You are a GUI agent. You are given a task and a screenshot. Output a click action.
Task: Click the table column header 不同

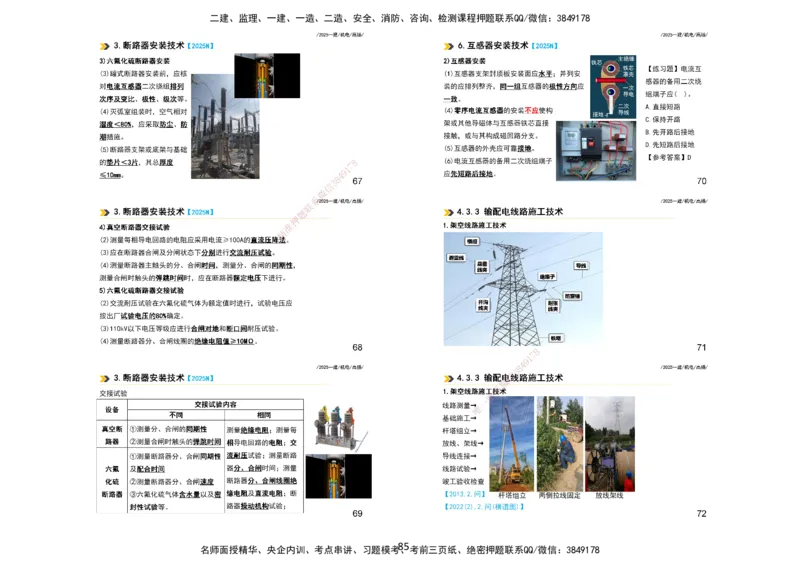(176, 415)
